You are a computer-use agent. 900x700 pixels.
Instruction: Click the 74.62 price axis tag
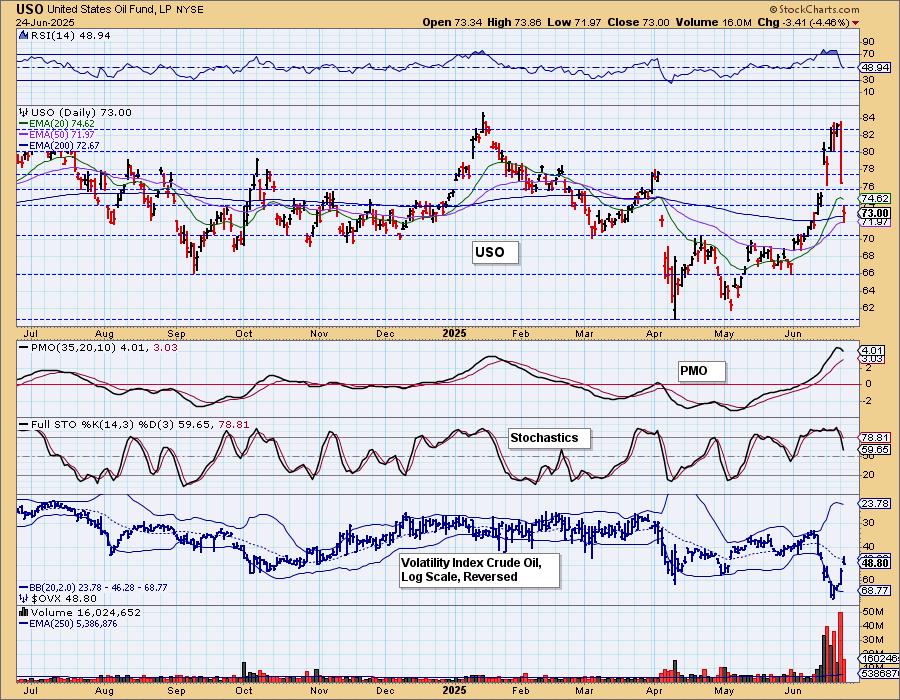tap(875, 199)
